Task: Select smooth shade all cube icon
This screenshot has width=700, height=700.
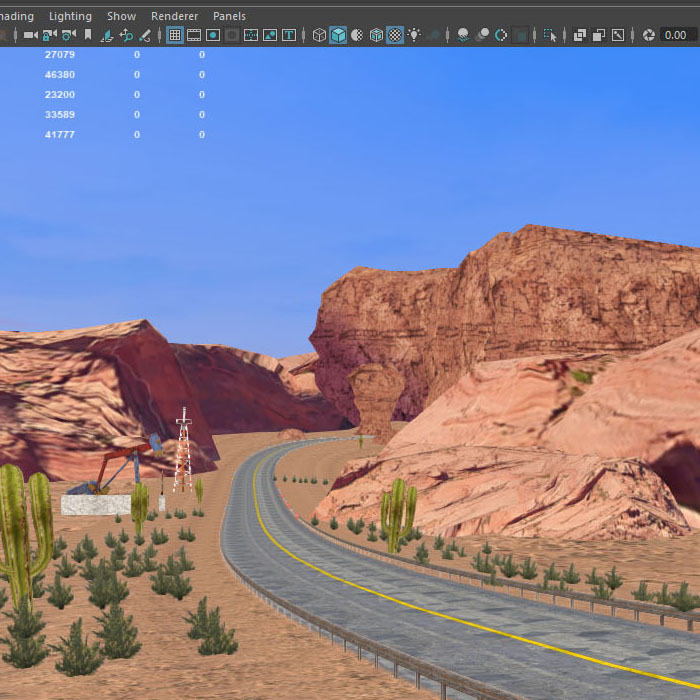Action: click(338, 35)
